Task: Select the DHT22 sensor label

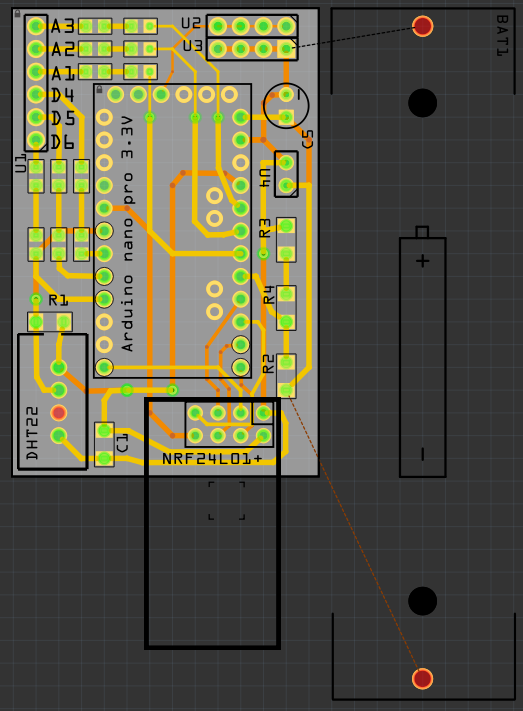Action: 32,433
